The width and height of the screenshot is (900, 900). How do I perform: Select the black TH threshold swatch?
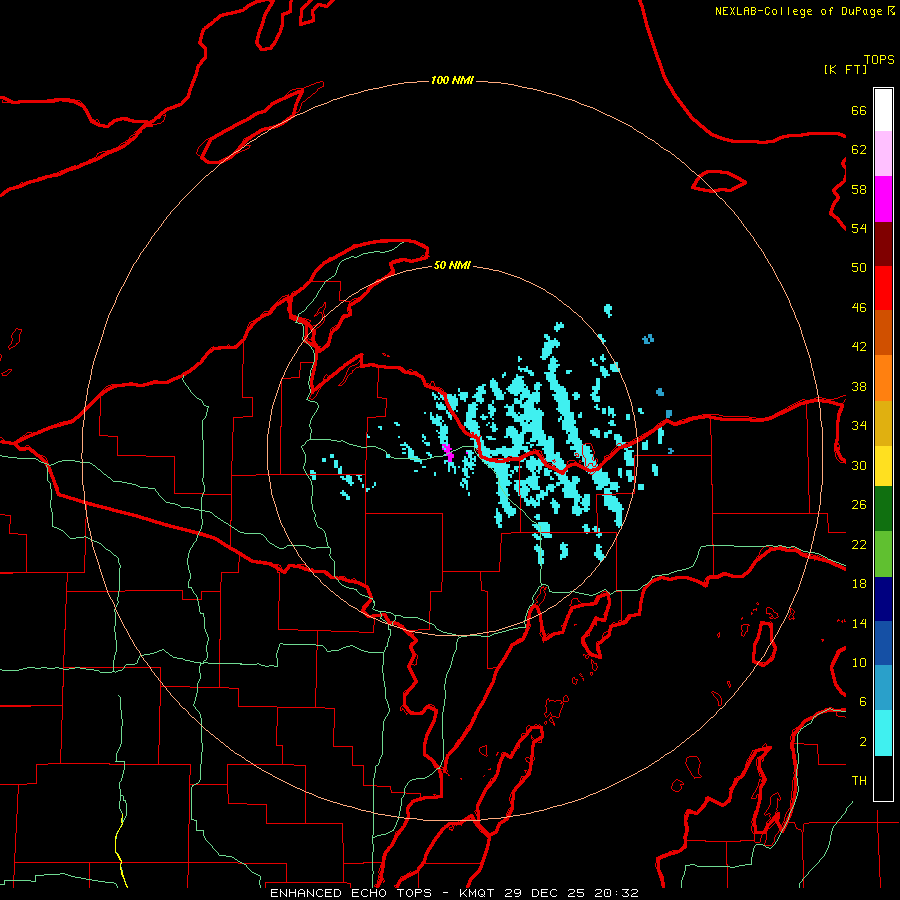883,778
